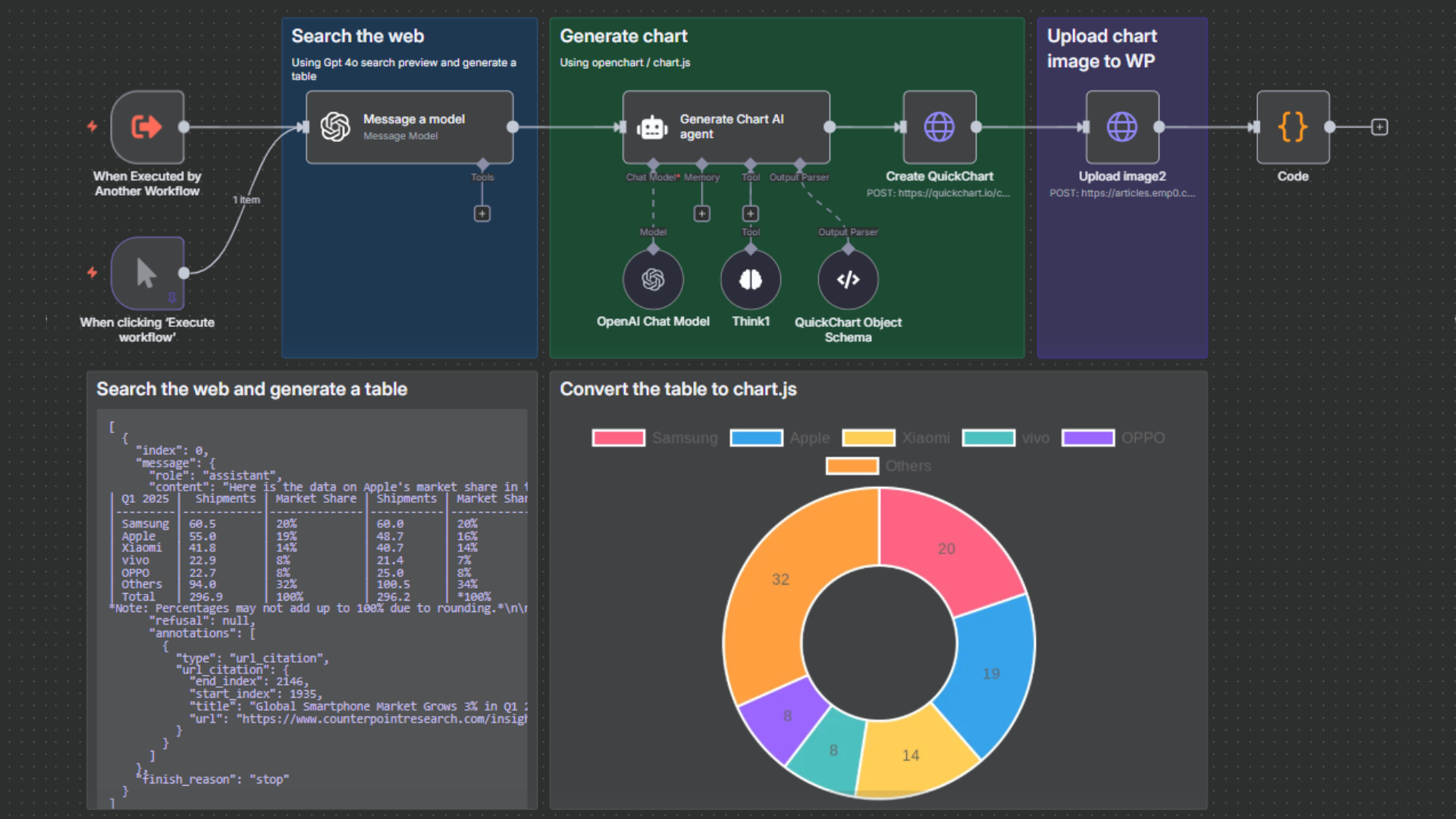The width and height of the screenshot is (1456, 819).
Task: Click the teal doughnut slice labeled 8
Action: (x=833, y=750)
